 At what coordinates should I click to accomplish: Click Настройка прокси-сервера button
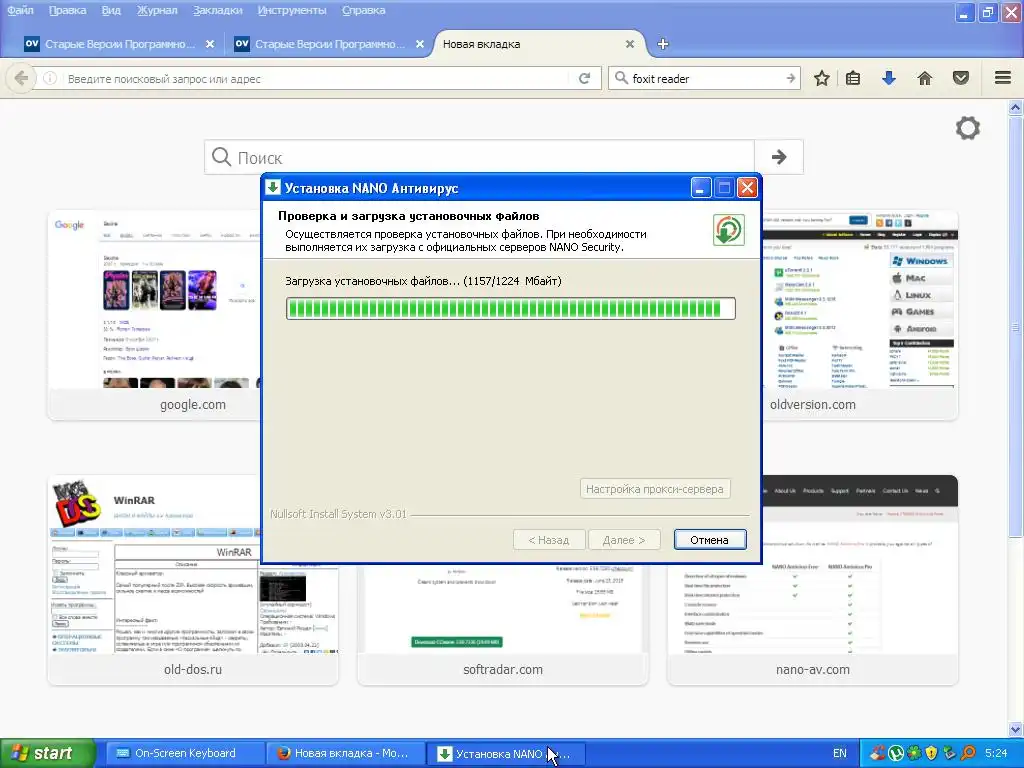pos(654,489)
